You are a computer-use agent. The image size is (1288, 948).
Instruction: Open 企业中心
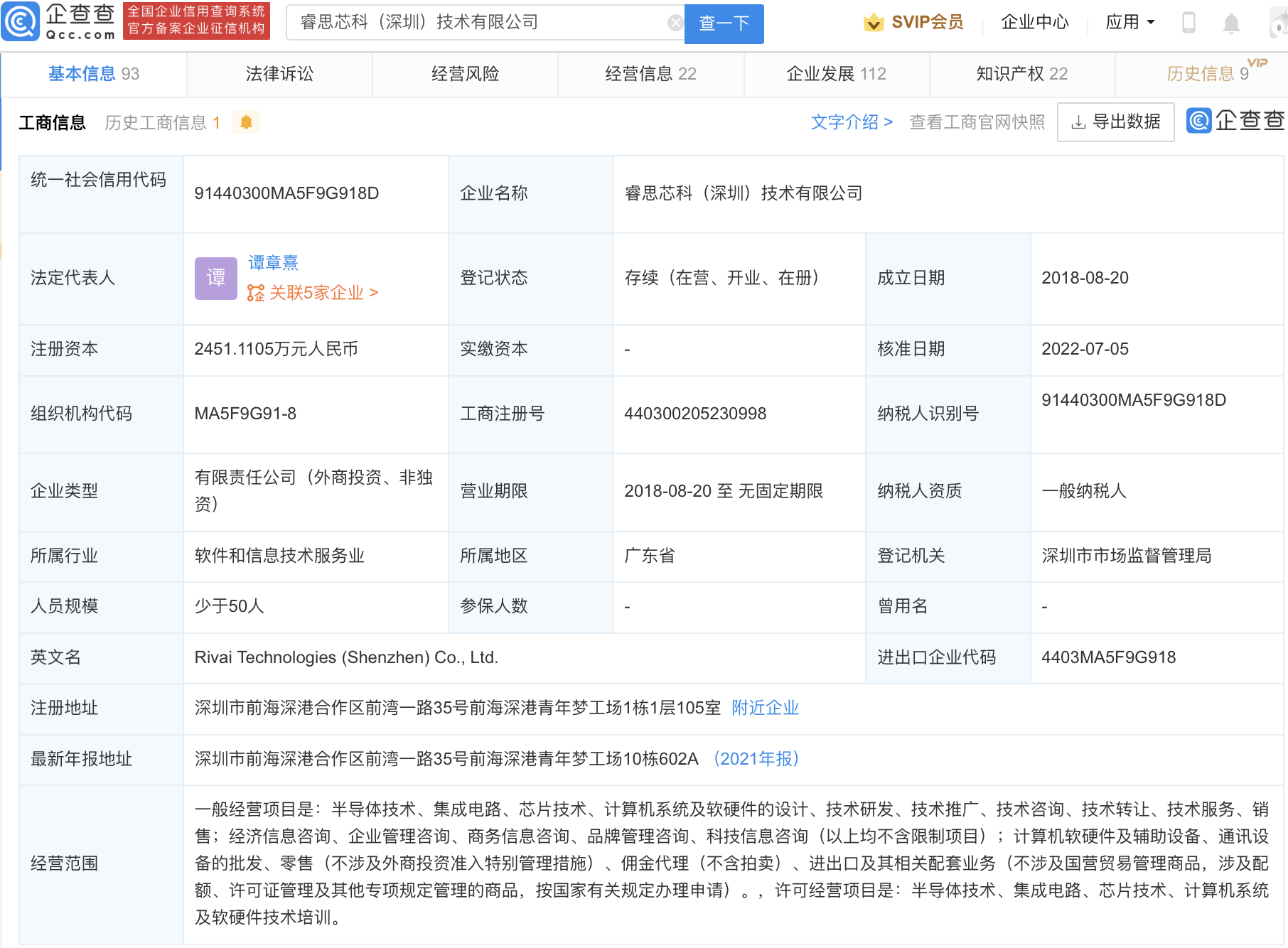tap(1034, 23)
